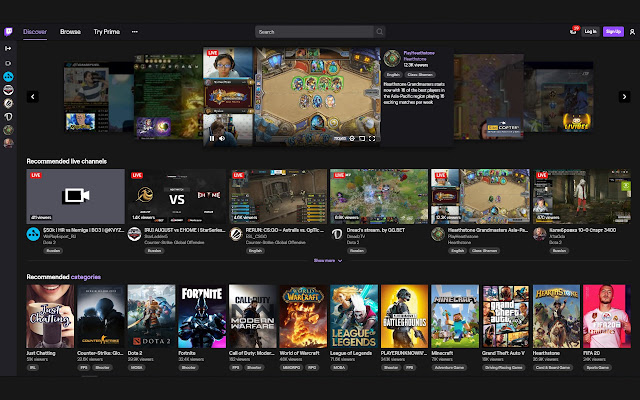Screen dimensions: 640x400
Task: Open the Counter-Strike category cover
Action: pyautogui.click(x=101, y=316)
